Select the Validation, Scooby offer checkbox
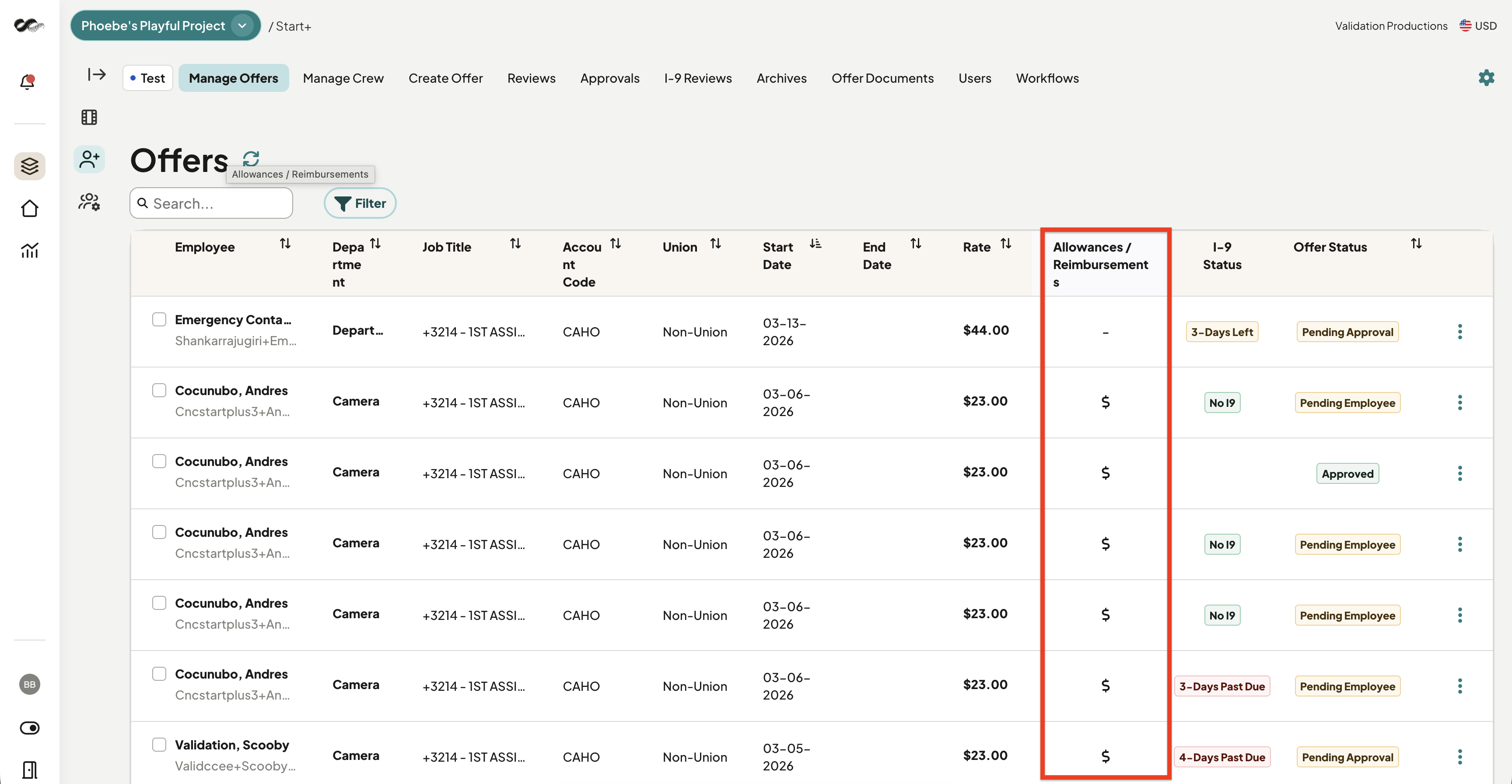This screenshot has width=1512, height=784. (159, 744)
